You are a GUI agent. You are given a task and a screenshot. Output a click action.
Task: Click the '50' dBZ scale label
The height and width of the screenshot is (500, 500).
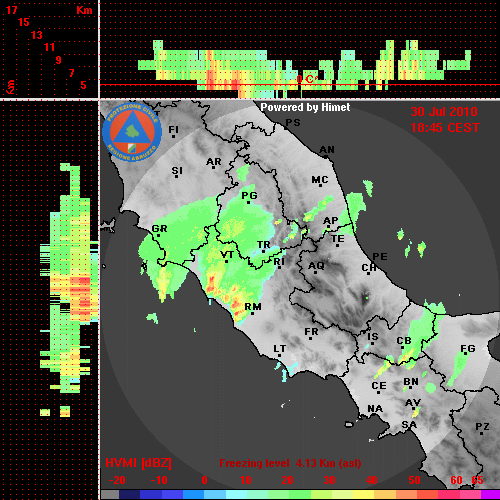(414, 480)
